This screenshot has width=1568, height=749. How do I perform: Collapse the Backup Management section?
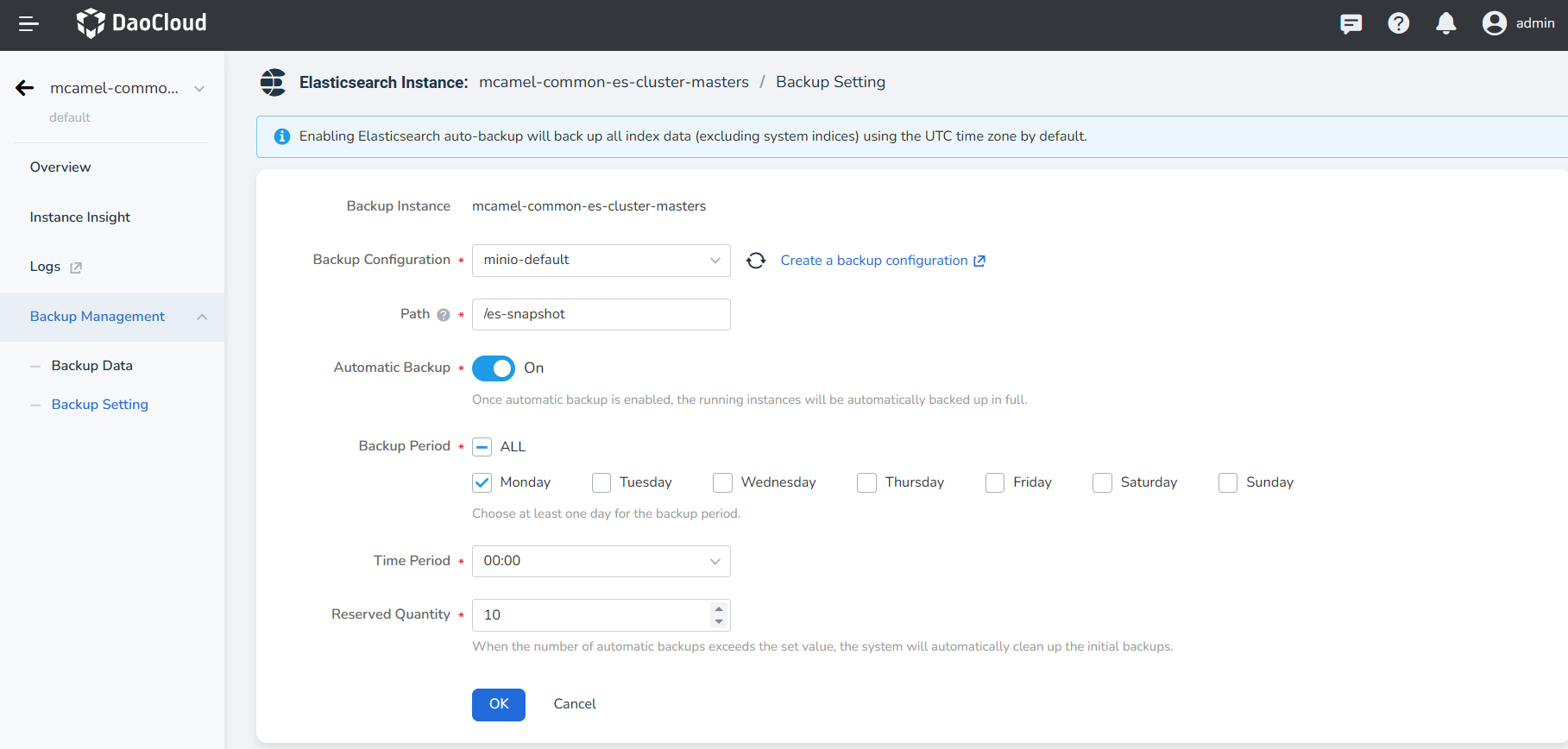pyautogui.click(x=202, y=317)
